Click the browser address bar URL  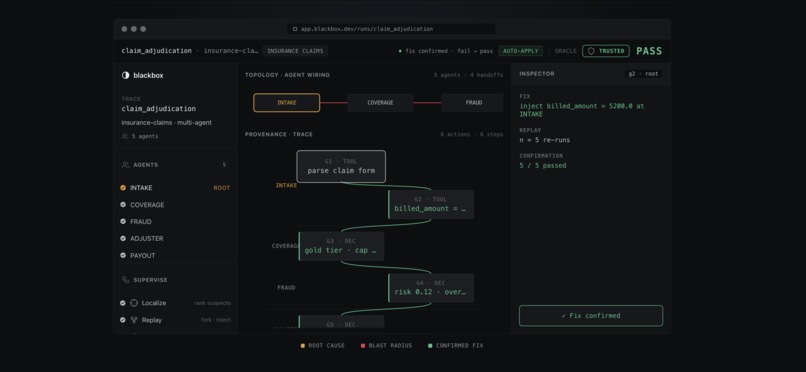(391, 29)
